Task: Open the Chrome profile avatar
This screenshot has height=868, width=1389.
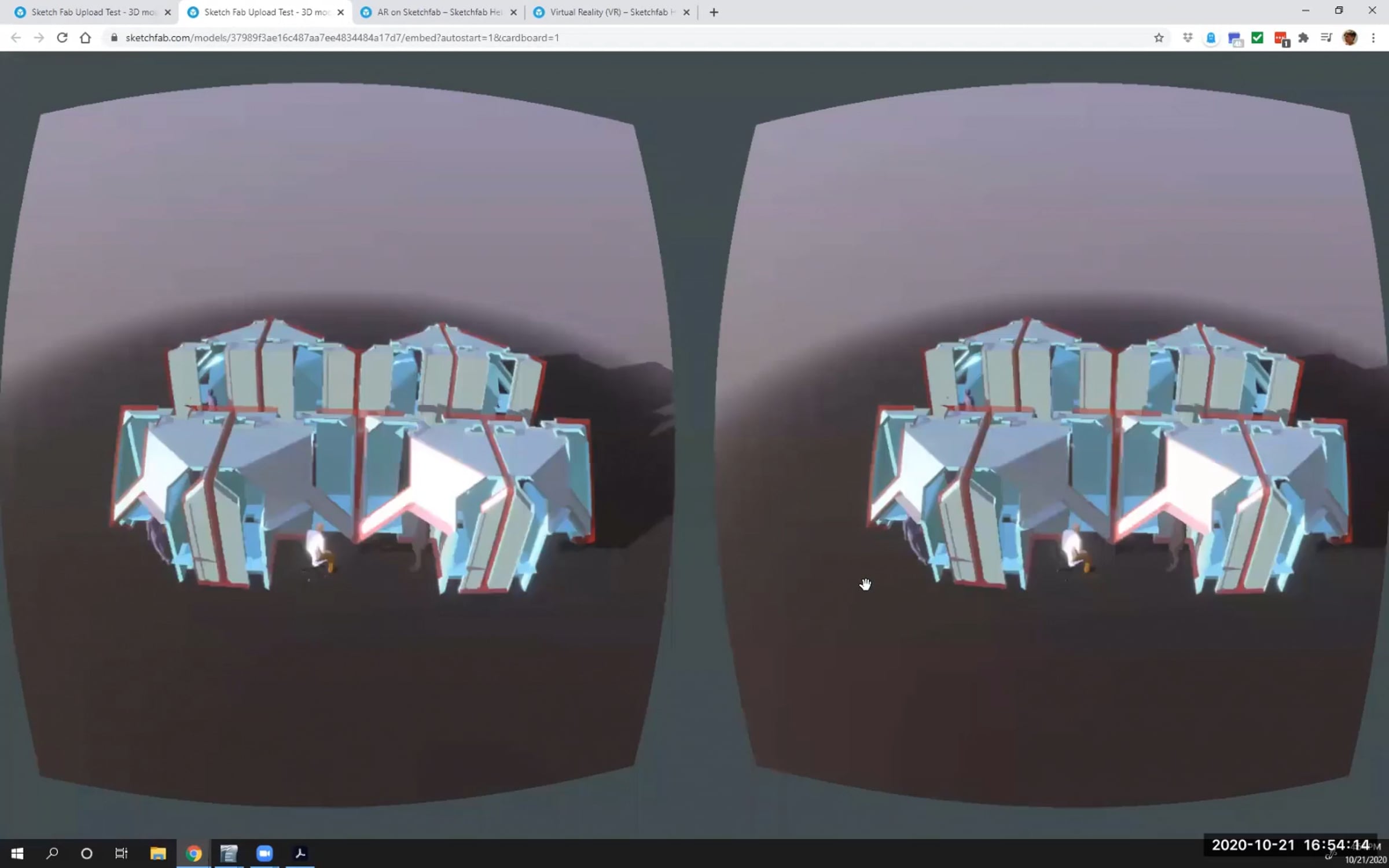Action: [1350, 38]
